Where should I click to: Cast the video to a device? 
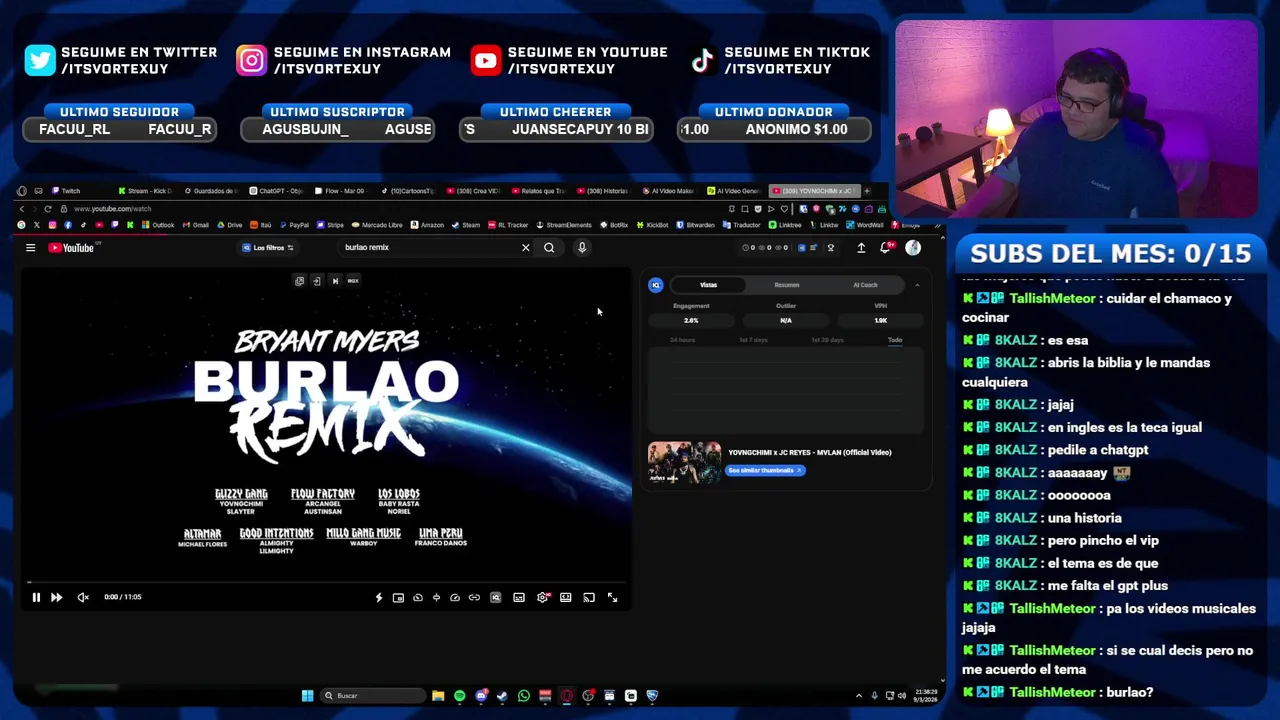point(589,597)
